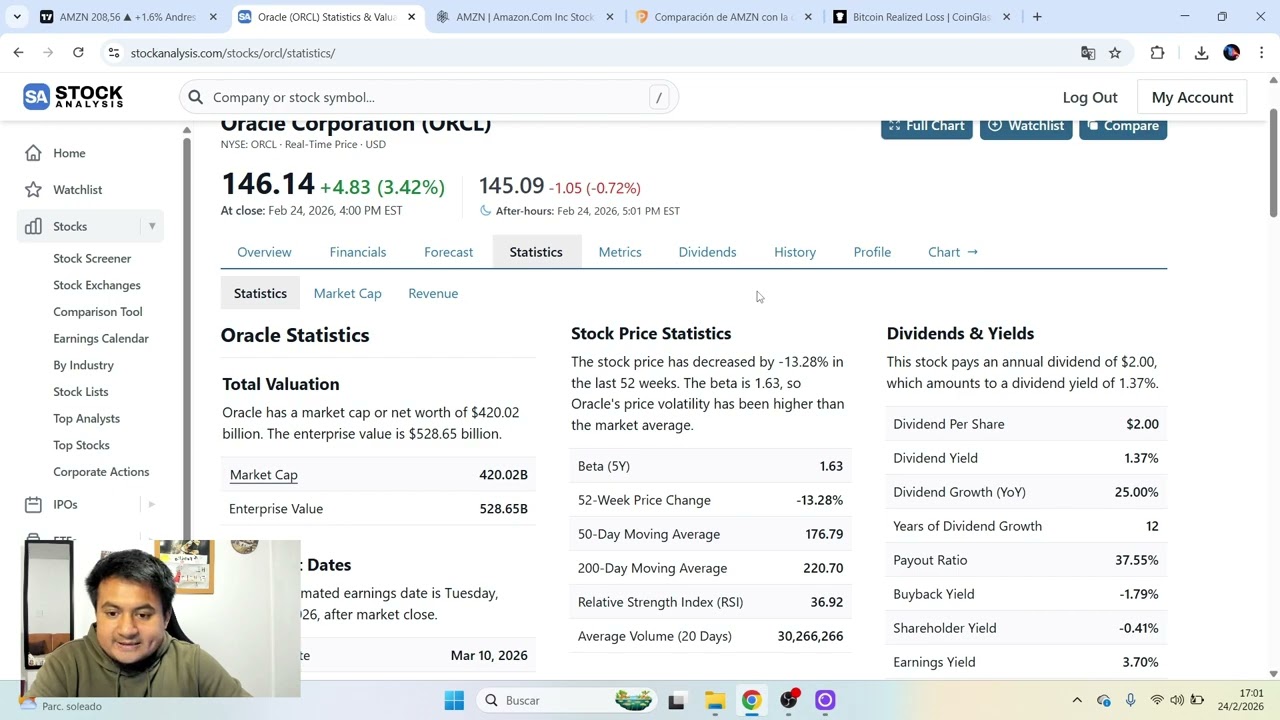Click the Google Translate icon in address bar
This screenshot has width=1280, height=720.
click(x=1088, y=53)
